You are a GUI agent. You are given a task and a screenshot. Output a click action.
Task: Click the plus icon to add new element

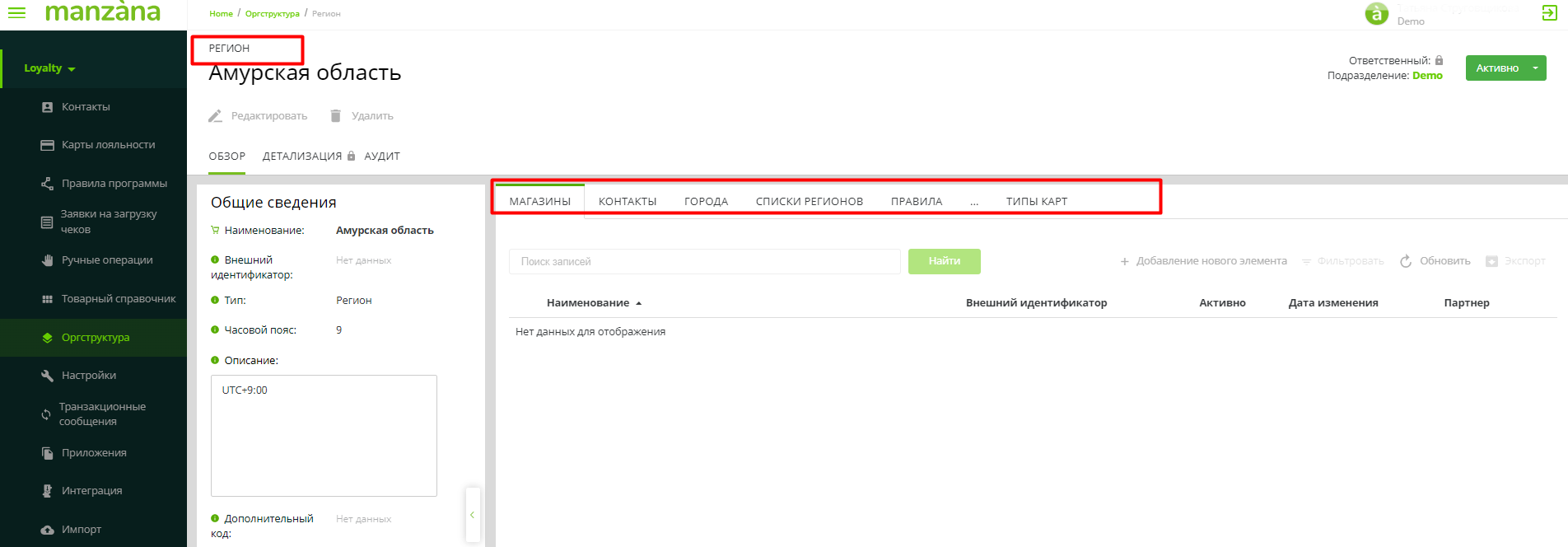pyautogui.click(x=1124, y=261)
